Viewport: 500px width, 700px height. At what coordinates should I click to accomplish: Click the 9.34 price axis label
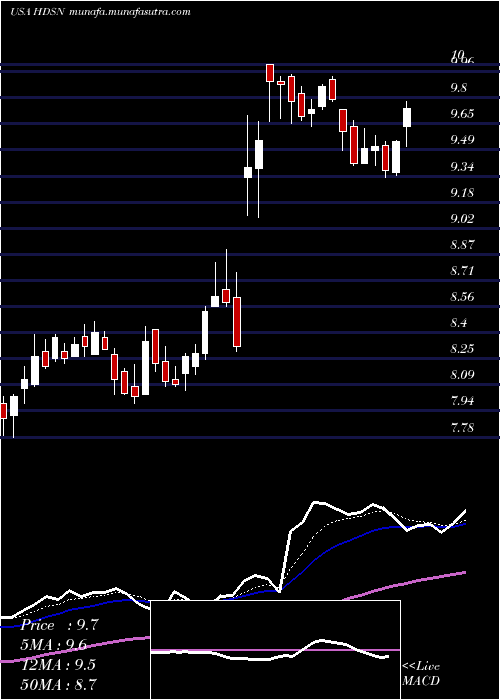(462, 167)
